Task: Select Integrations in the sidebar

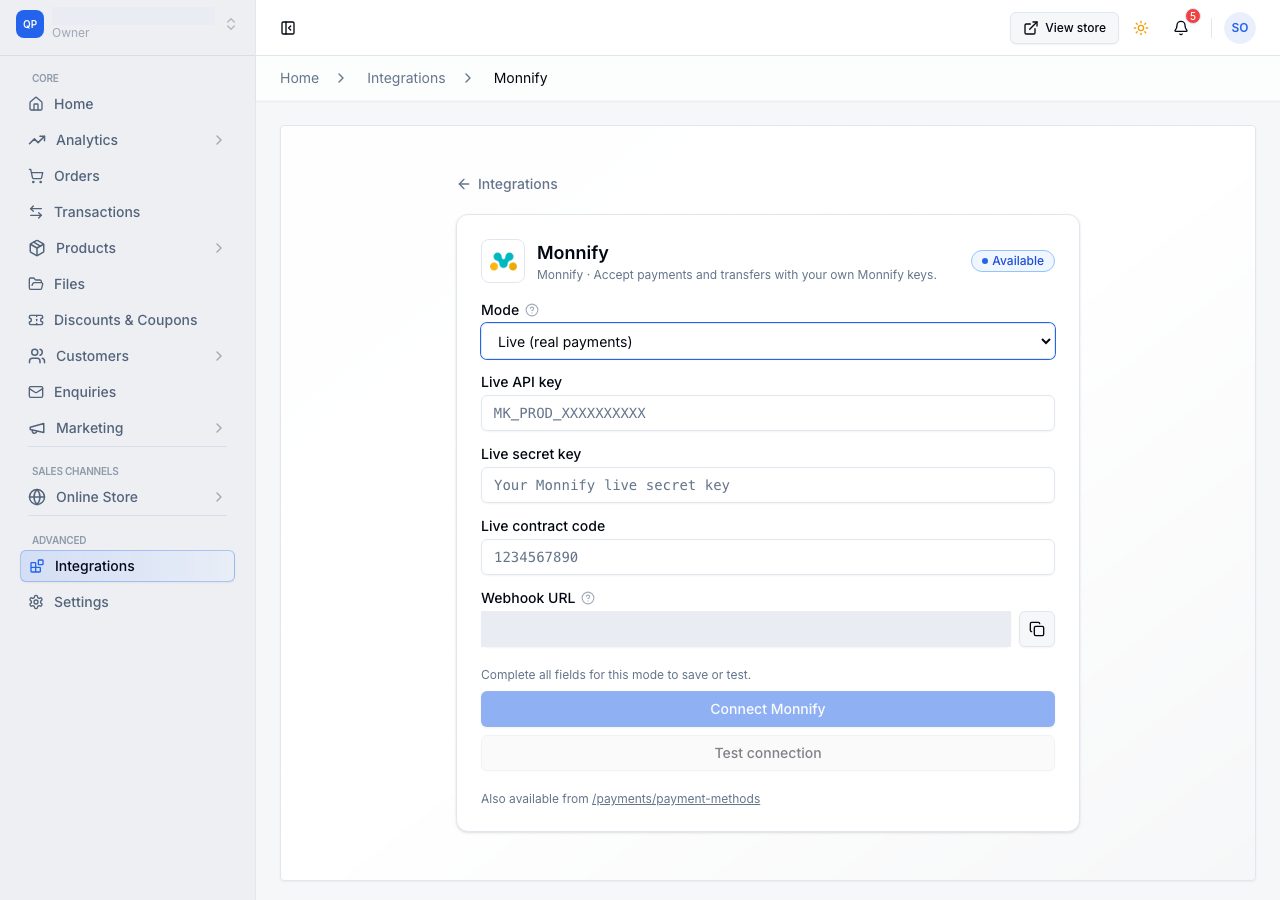Action: (127, 566)
